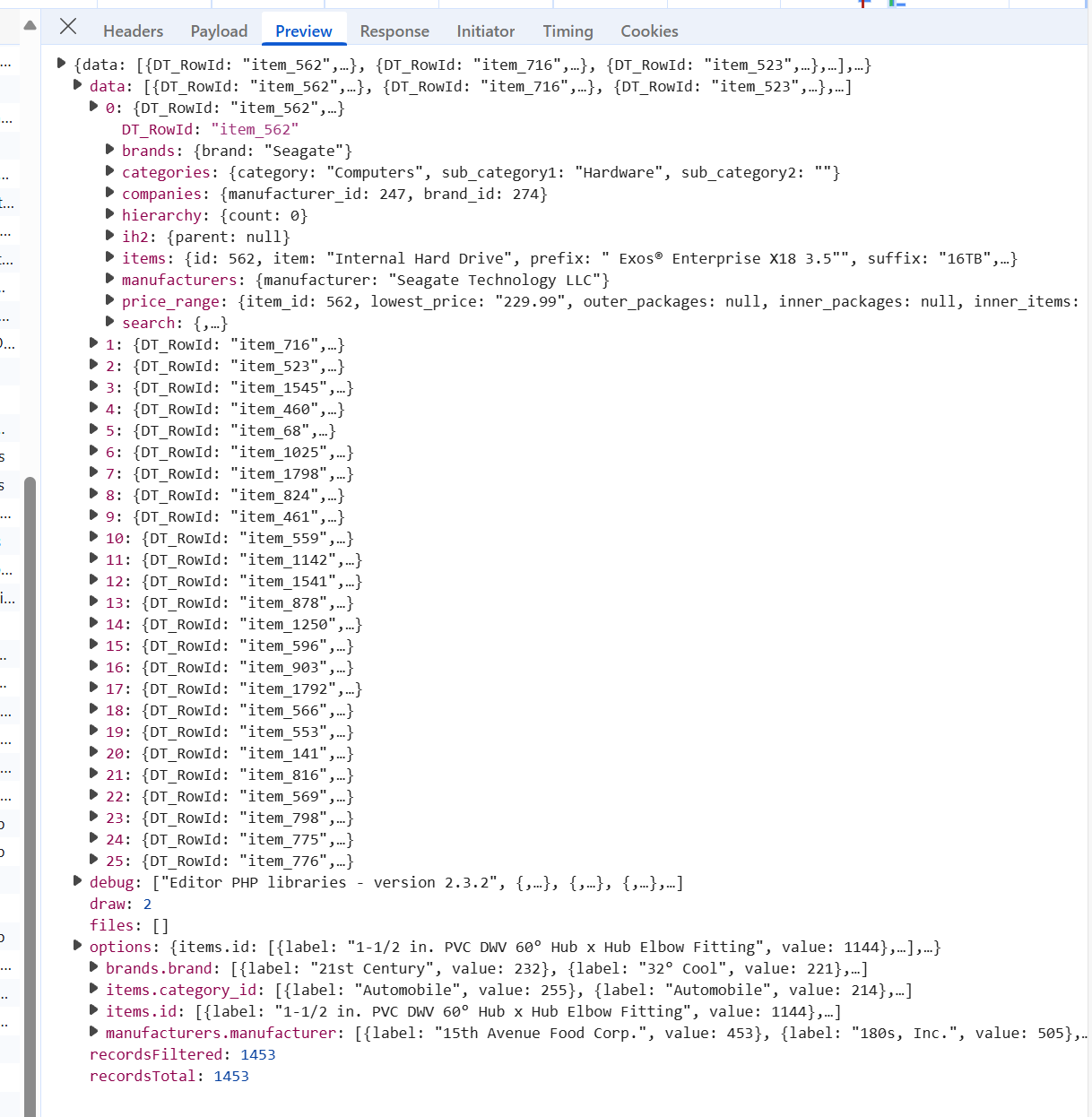Click the request list scrollbar thumb
Screen dimensions: 1092x1117
[x=30, y=796]
